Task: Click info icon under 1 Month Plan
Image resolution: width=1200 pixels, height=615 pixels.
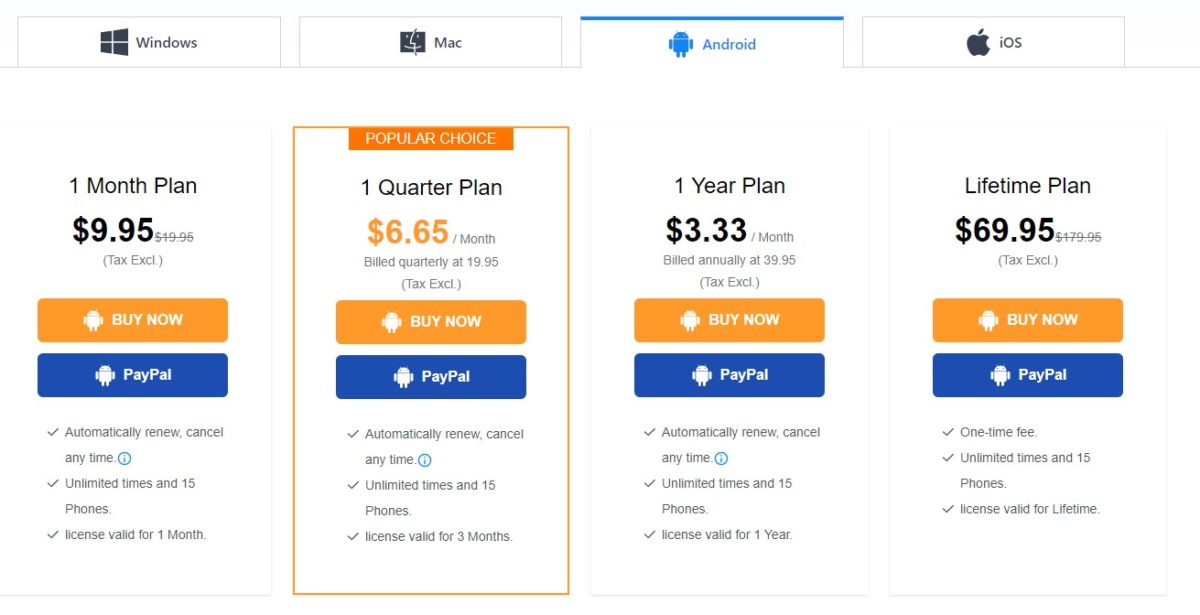Action: 125,459
